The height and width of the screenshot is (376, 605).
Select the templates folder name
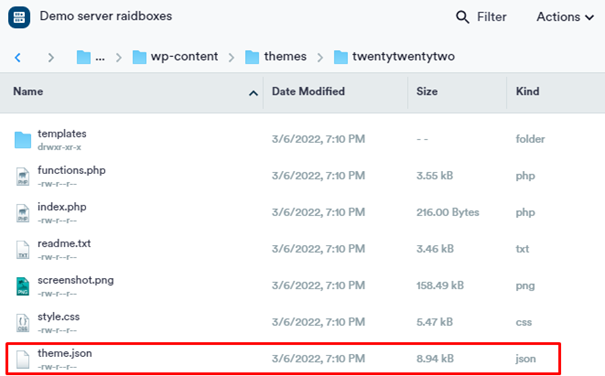(62, 134)
